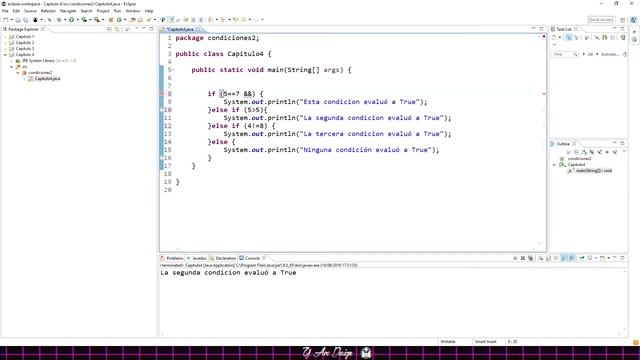Click the New Java Class icon

click(119, 20)
